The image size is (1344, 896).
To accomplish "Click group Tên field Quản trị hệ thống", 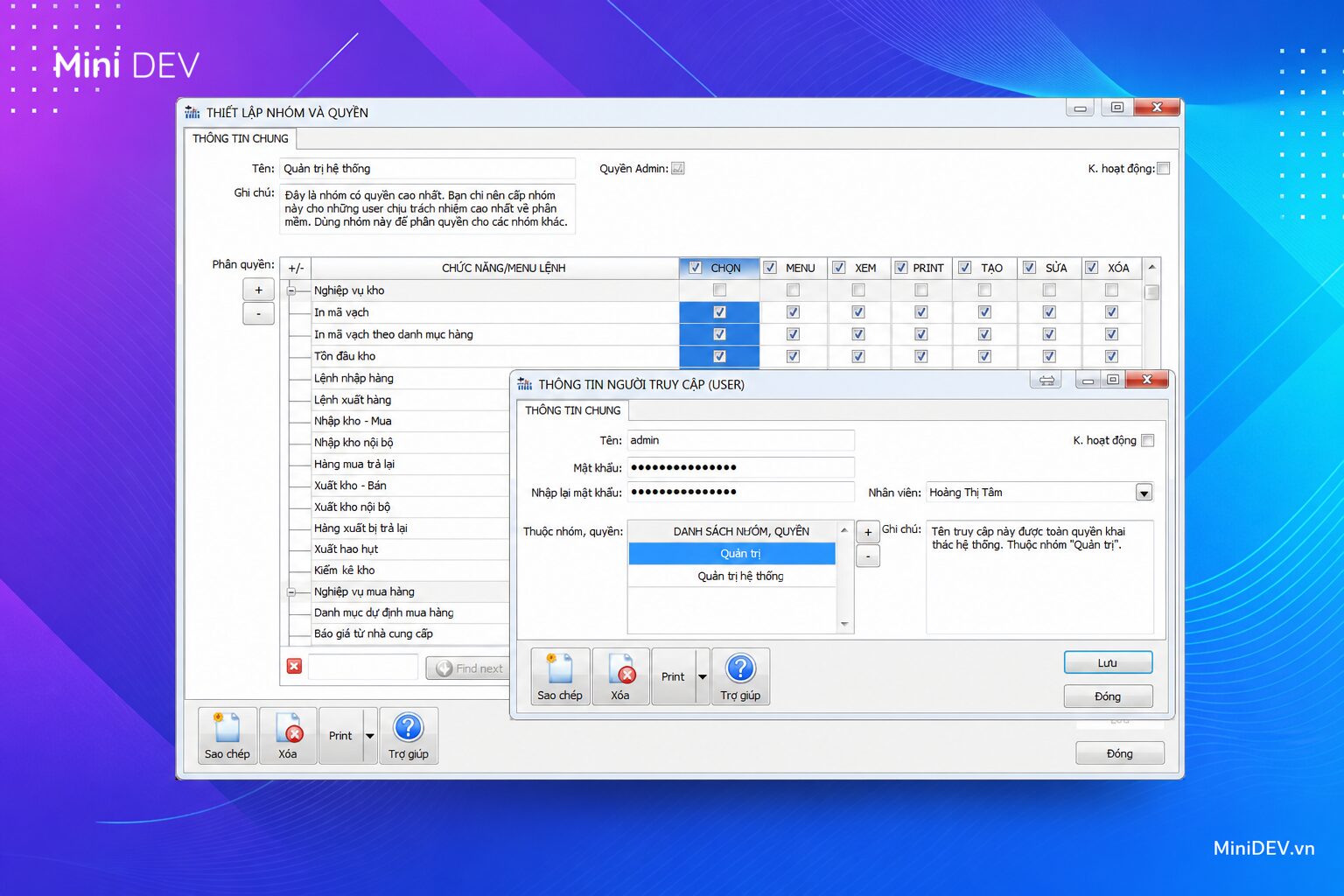I will tap(427, 168).
